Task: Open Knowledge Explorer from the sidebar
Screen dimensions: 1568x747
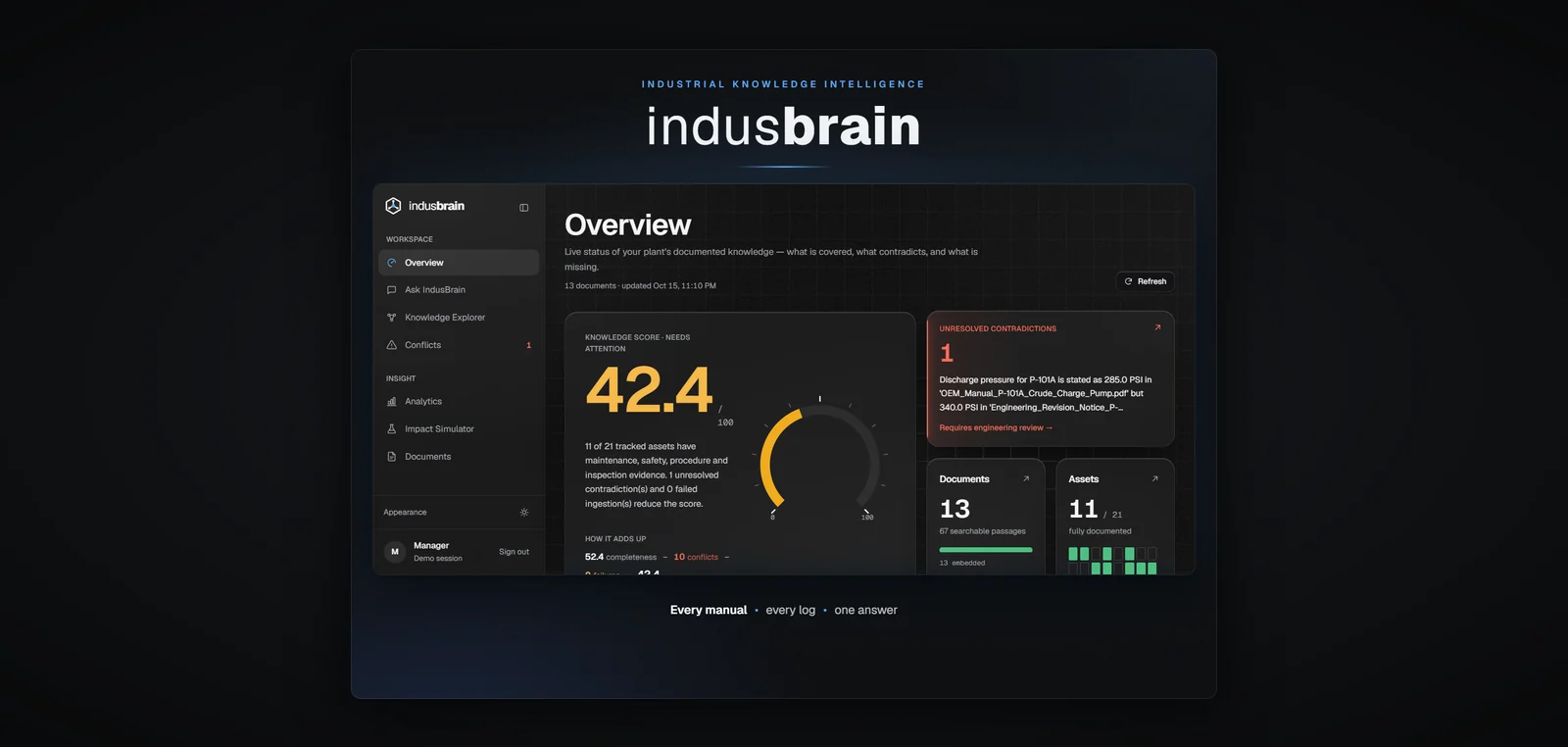Action: [459, 318]
